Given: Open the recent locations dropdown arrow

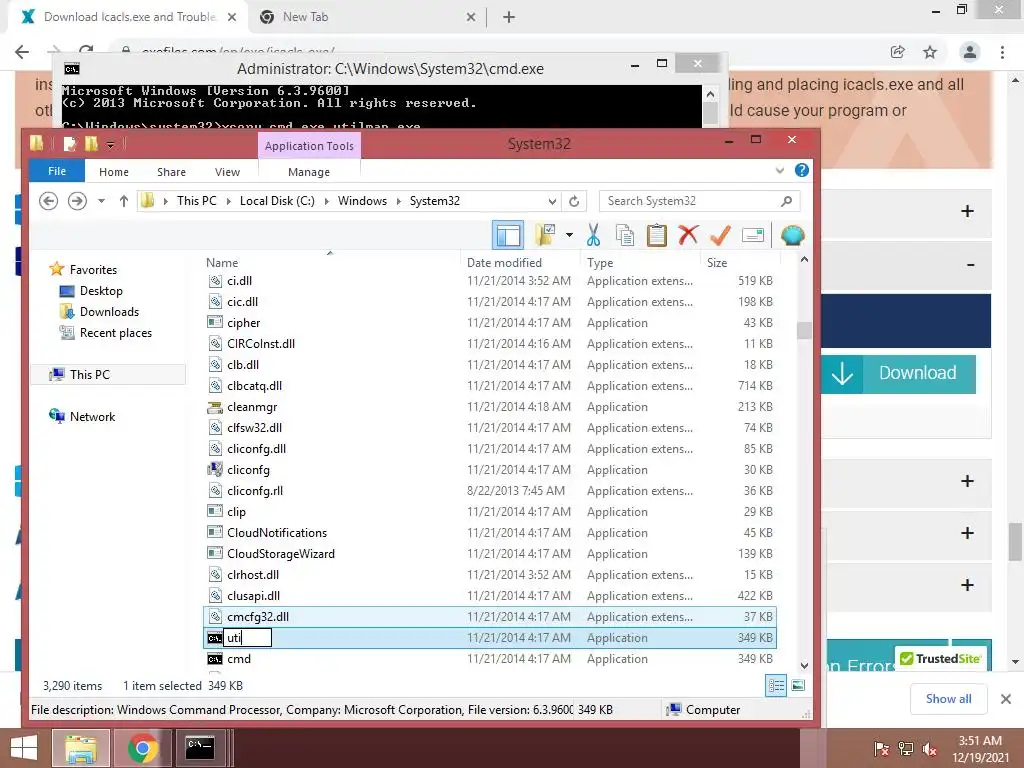Looking at the screenshot, I should (x=101, y=200).
